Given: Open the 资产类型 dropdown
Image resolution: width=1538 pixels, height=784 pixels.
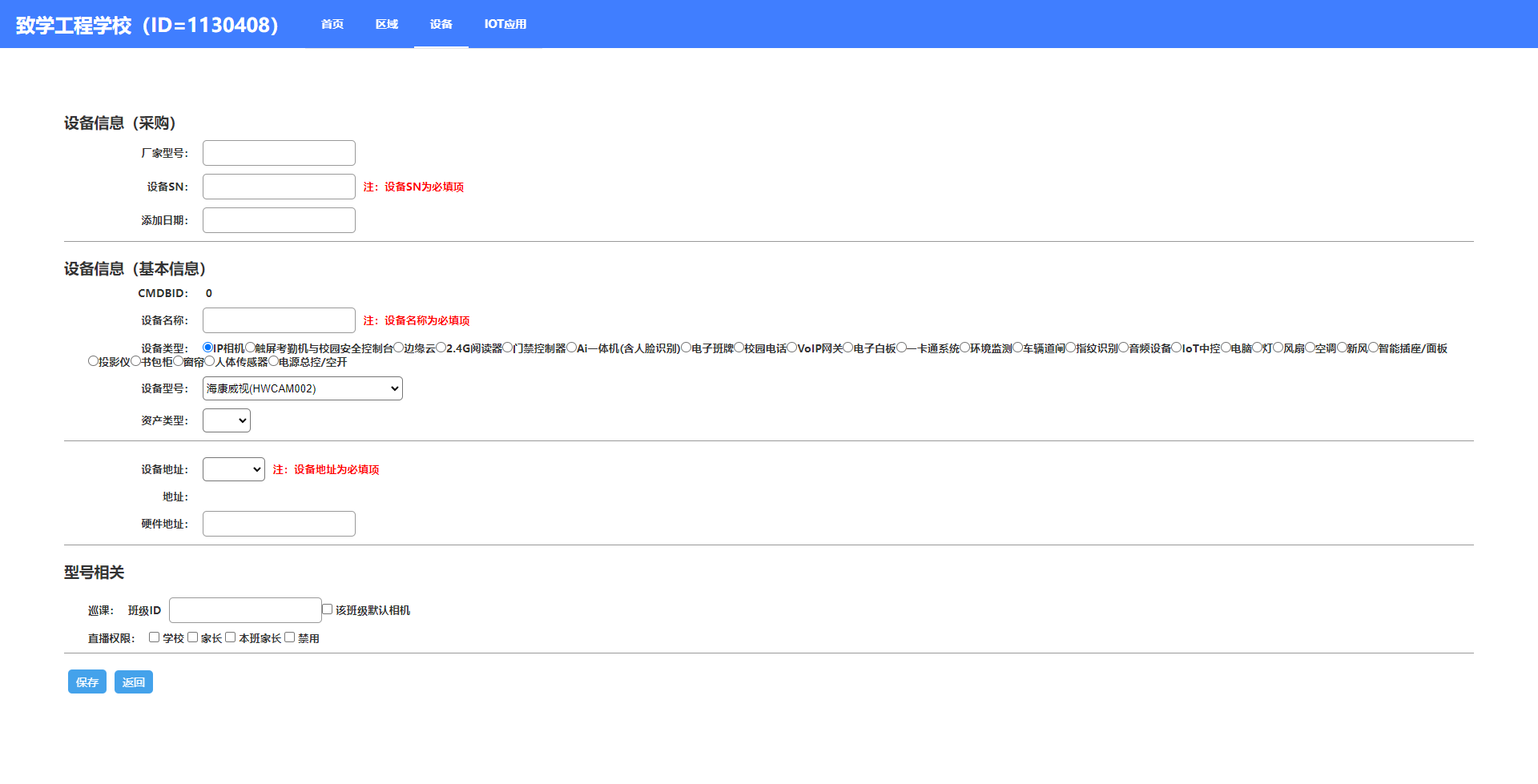Looking at the screenshot, I should 226,420.
